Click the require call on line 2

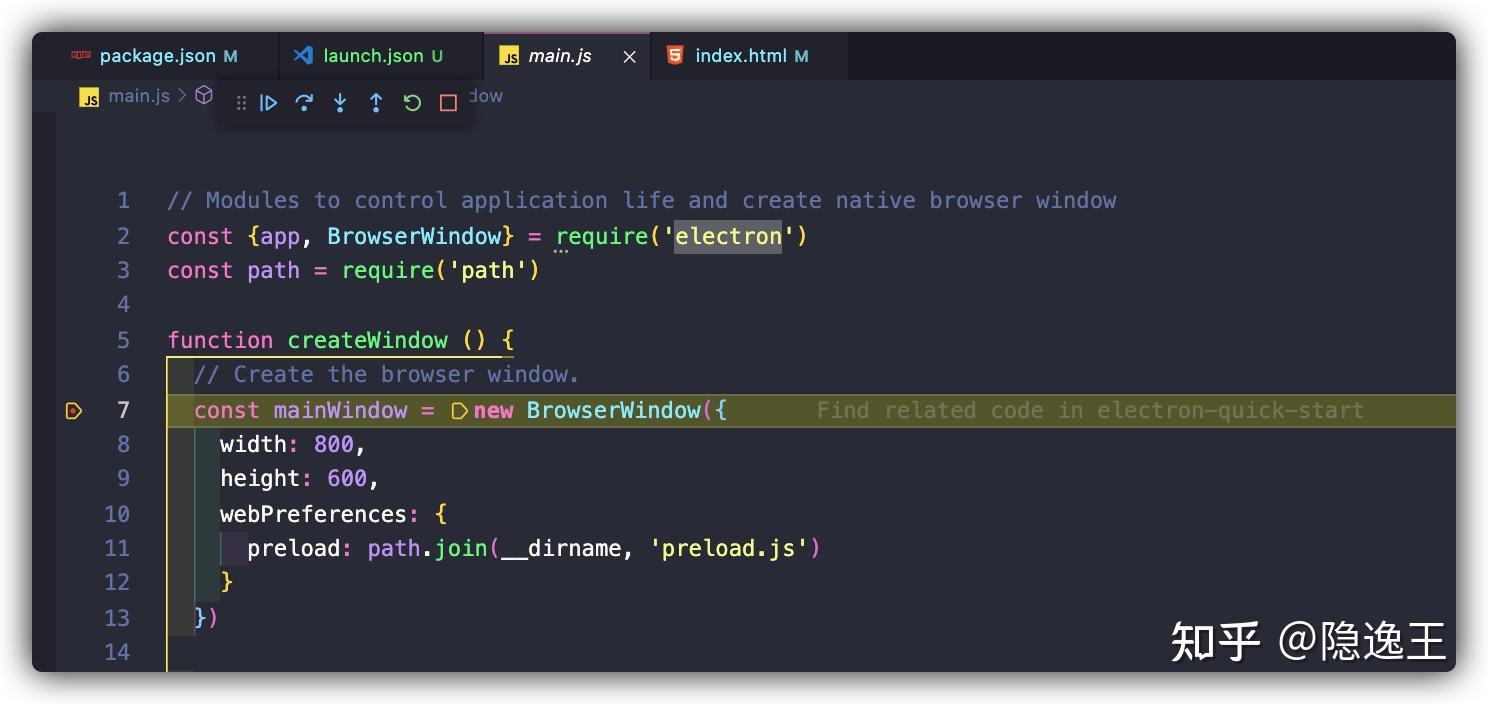click(602, 236)
